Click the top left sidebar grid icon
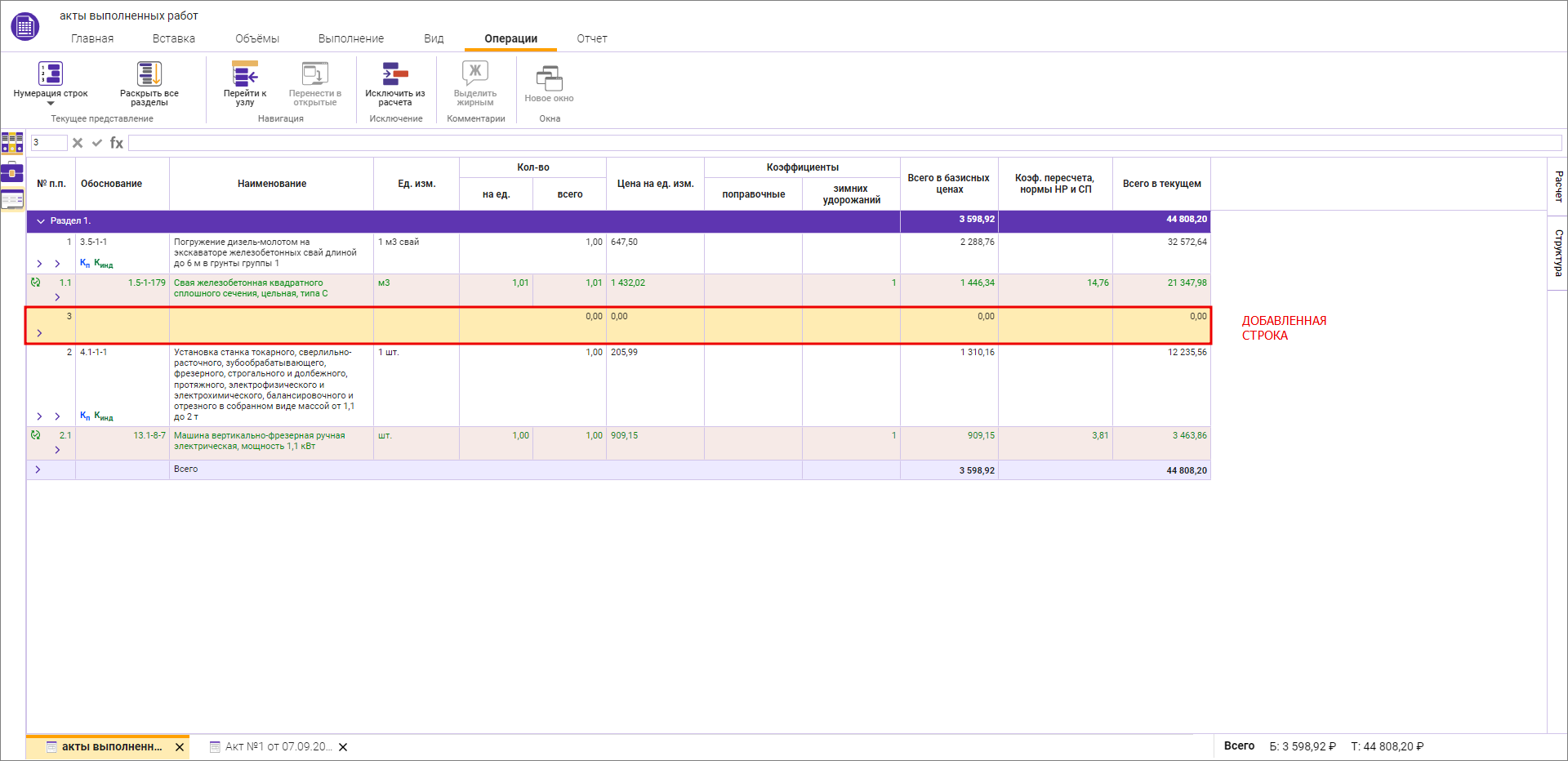This screenshot has height=761, width=1568. pyautogui.click(x=12, y=143)
